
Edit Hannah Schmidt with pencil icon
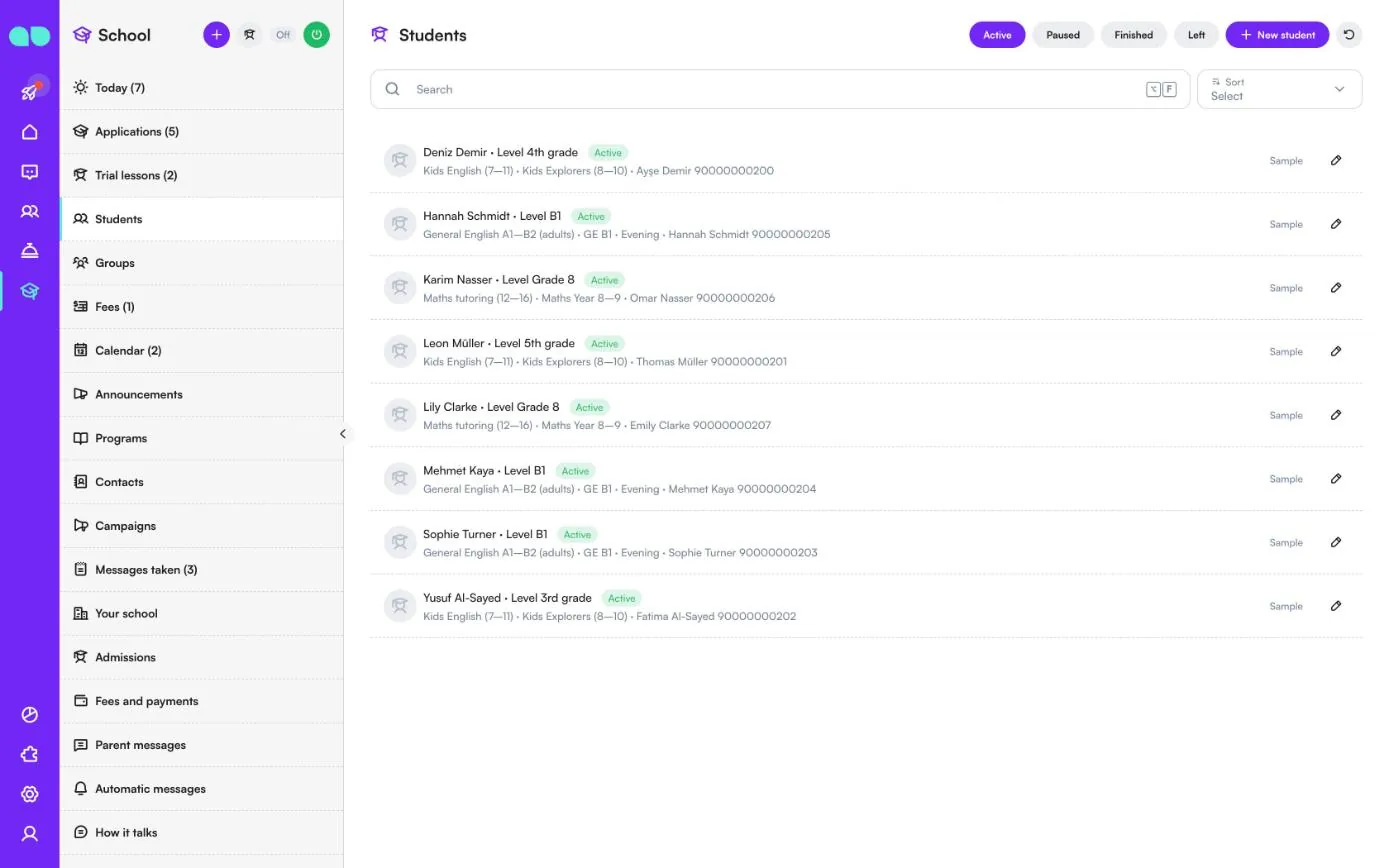click(x=1336, y=224)
